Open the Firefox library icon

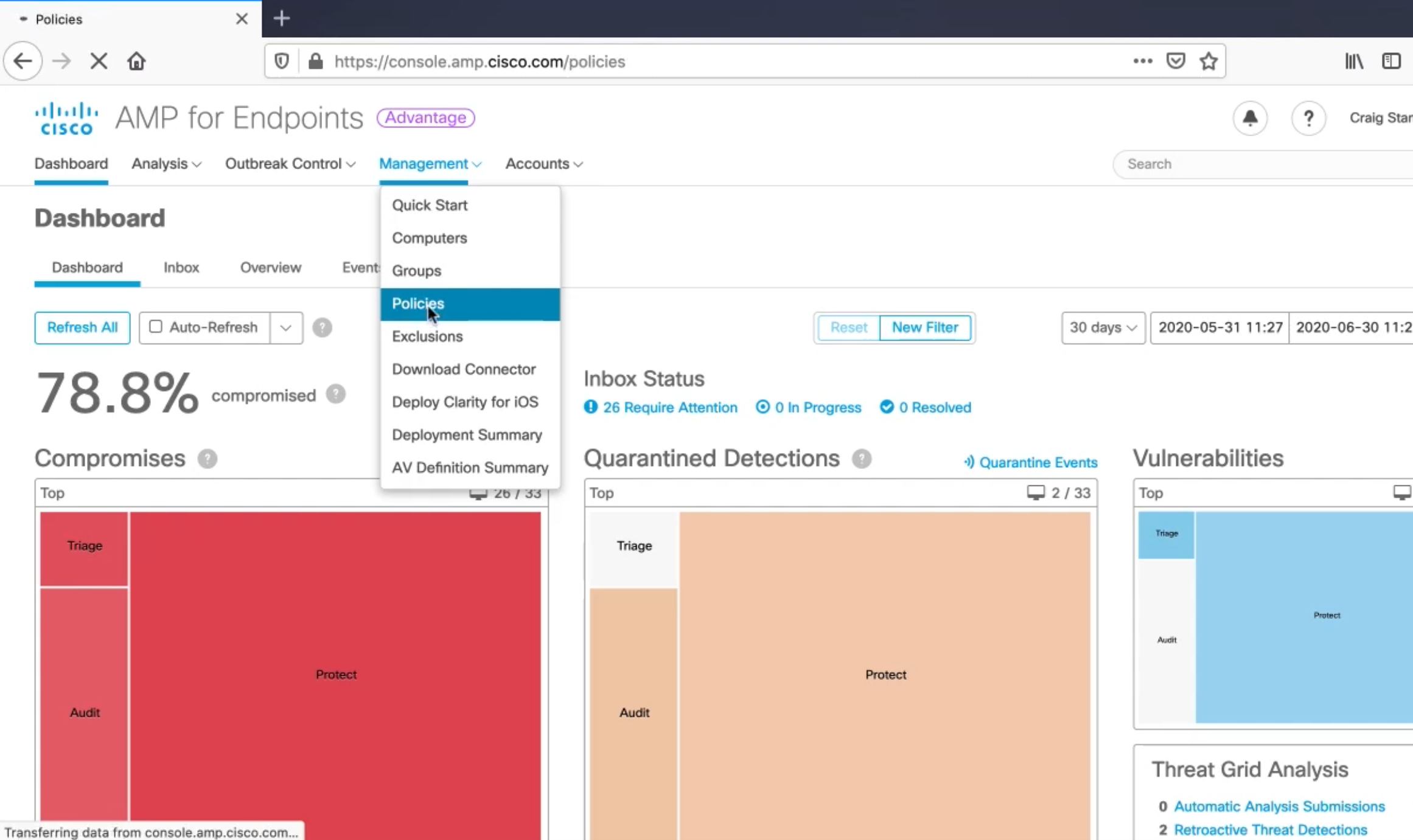(x=1354, y=61)
